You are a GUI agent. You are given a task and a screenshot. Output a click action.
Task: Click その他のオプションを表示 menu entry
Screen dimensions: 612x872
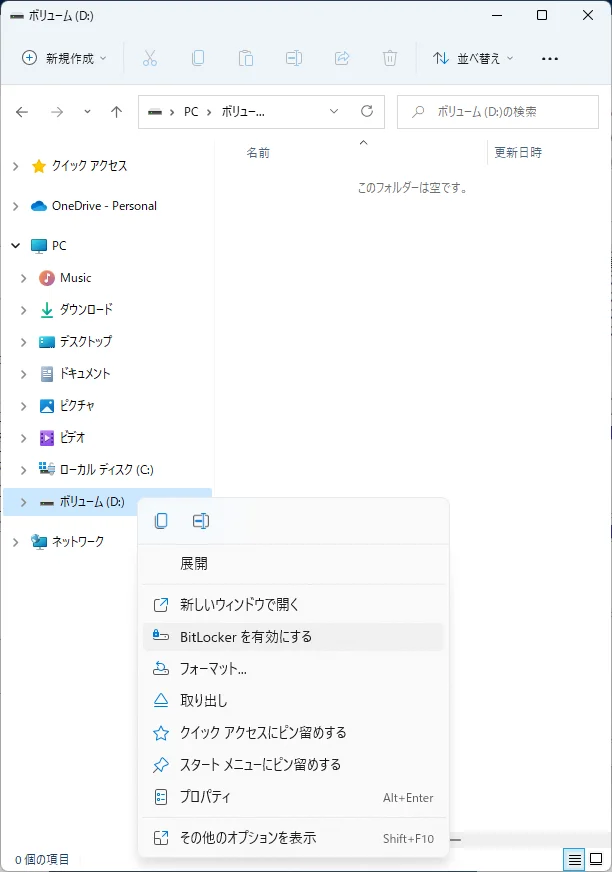248,838
